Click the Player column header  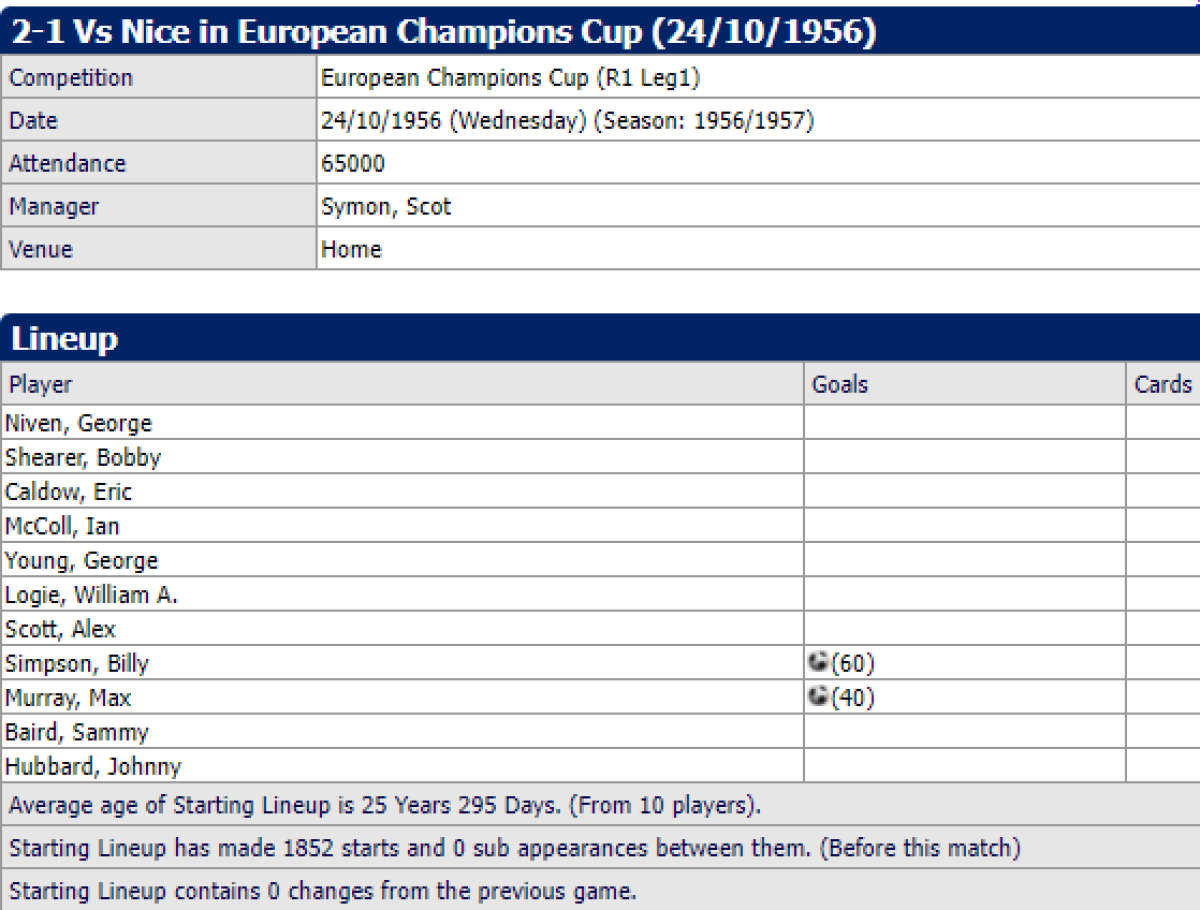coord(41,384)
